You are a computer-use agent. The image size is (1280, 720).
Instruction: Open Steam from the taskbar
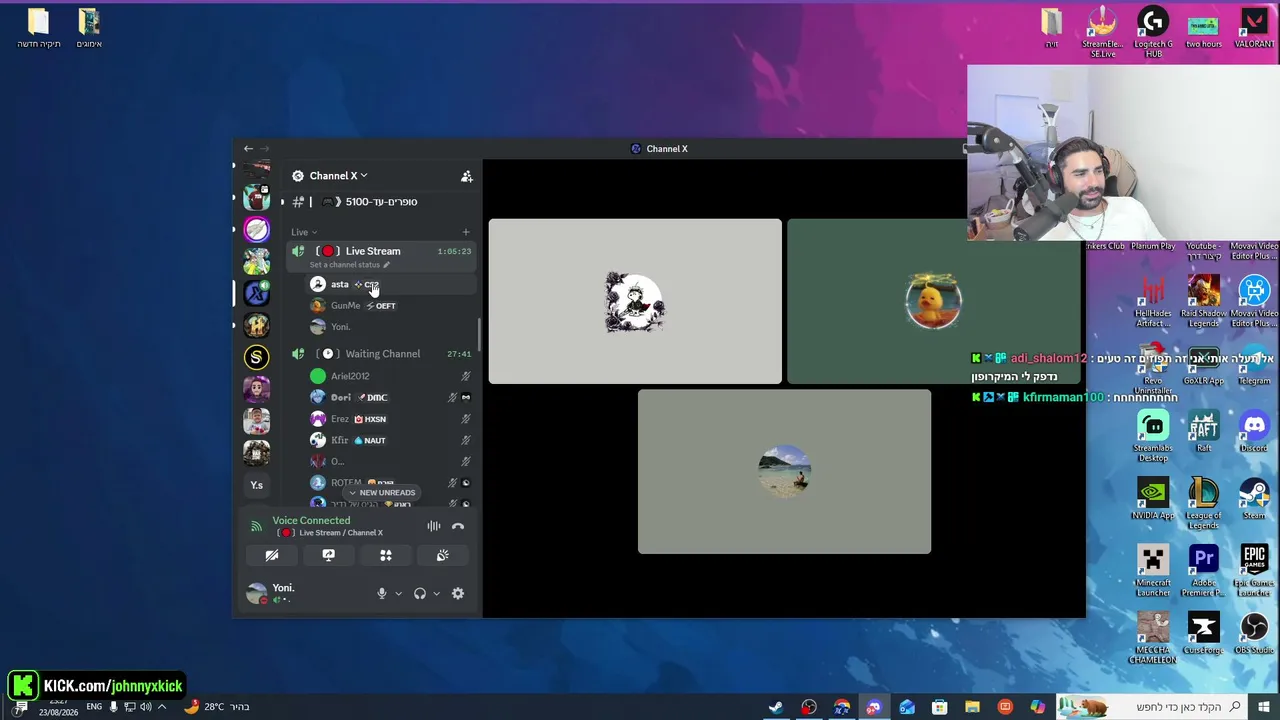(x=776, y=707)
